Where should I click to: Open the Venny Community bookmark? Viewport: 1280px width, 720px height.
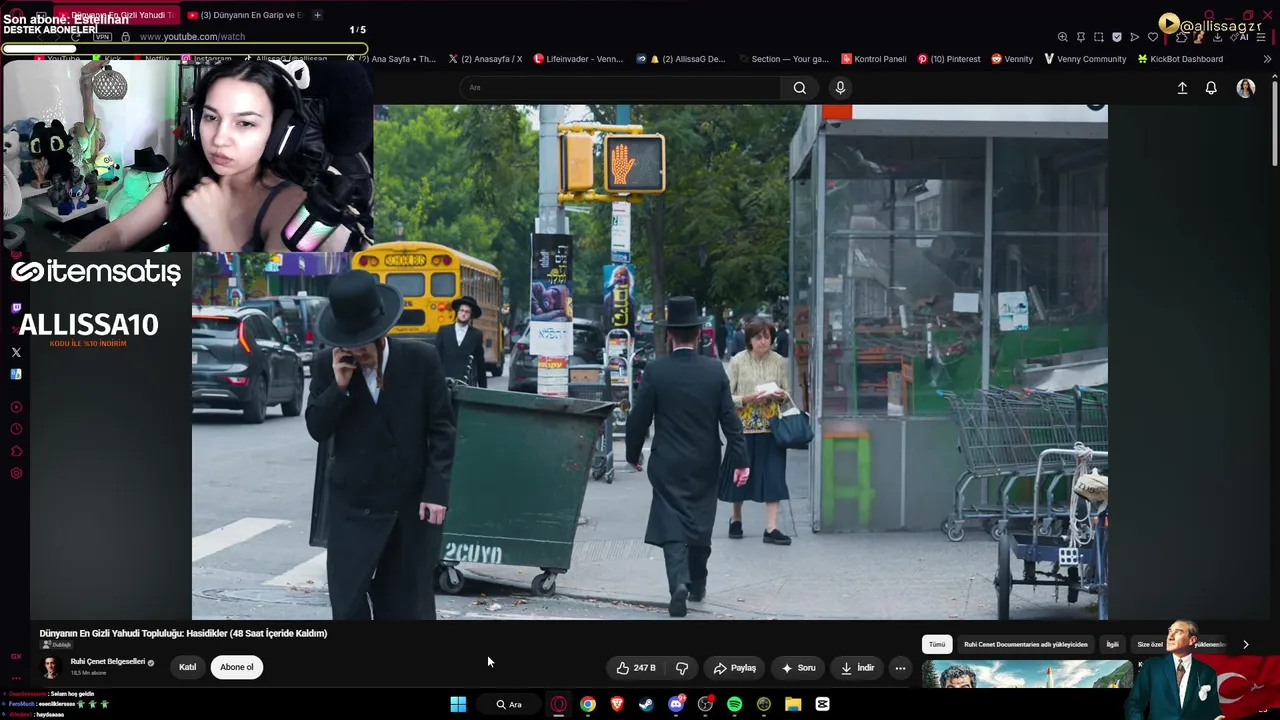(x=1085, y=59)
